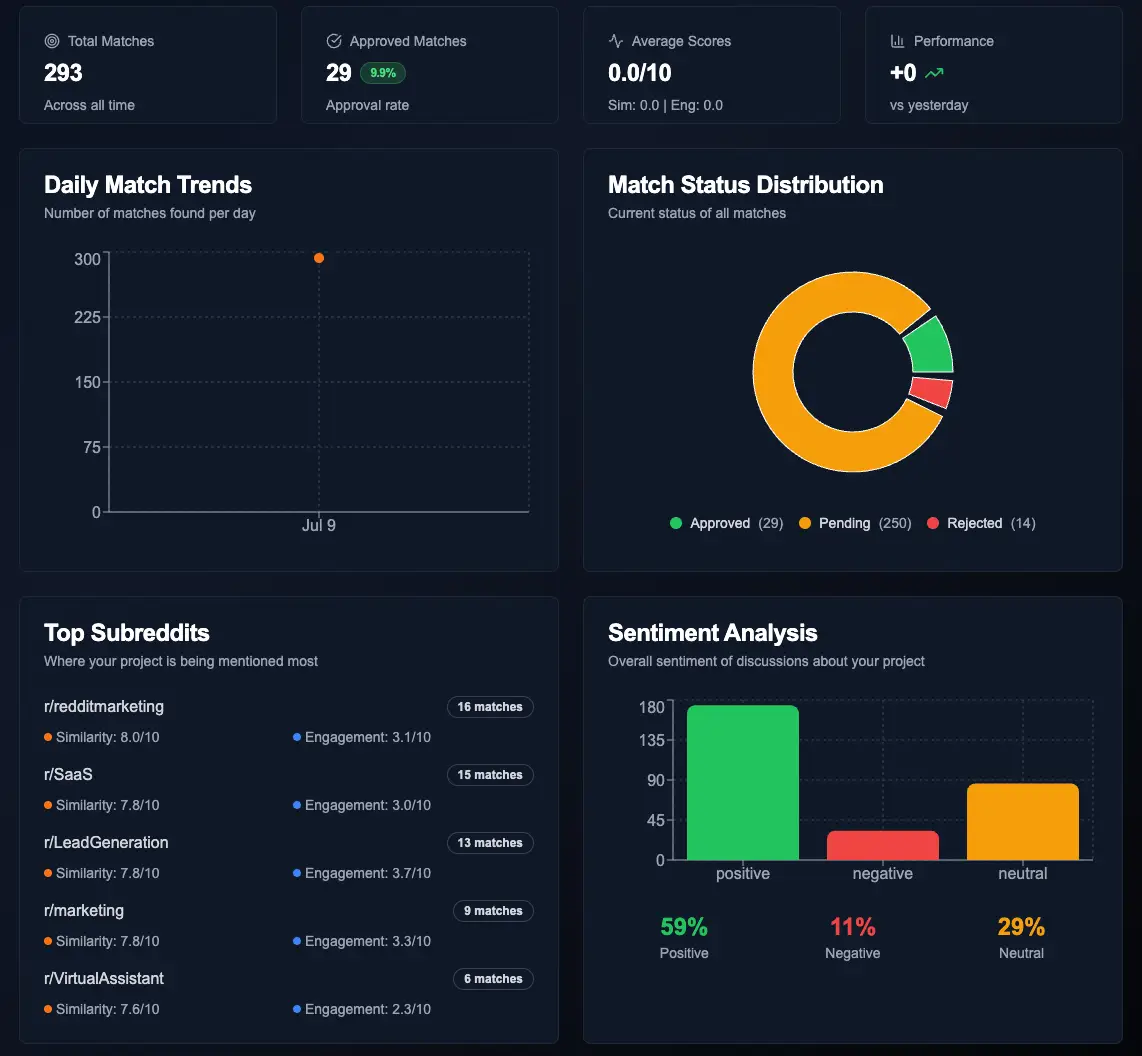Screen dimensions: 1142x1056
Task: Click the green Approved donut segment
Action: coord(929,346)
